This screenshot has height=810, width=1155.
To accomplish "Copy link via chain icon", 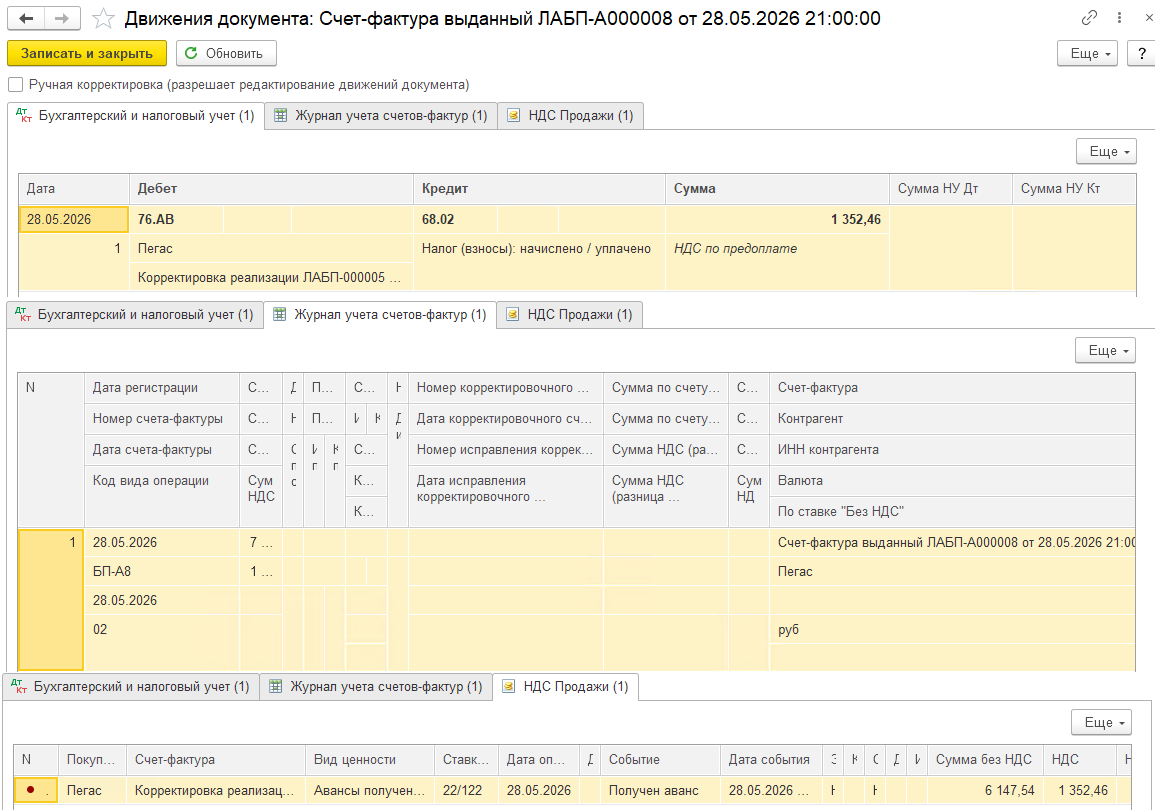I will tap(1089, 18).
